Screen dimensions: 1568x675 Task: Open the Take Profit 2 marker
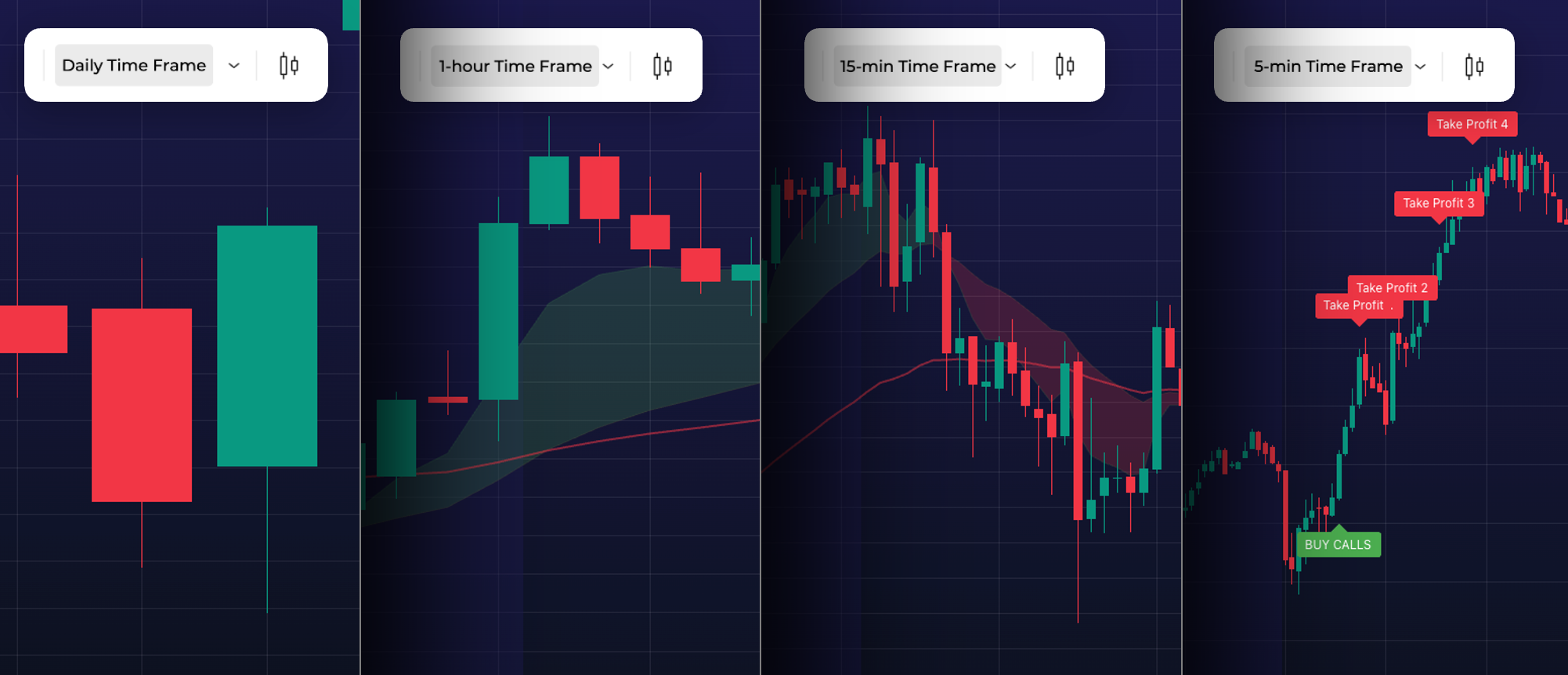(x=1392, y=287)
